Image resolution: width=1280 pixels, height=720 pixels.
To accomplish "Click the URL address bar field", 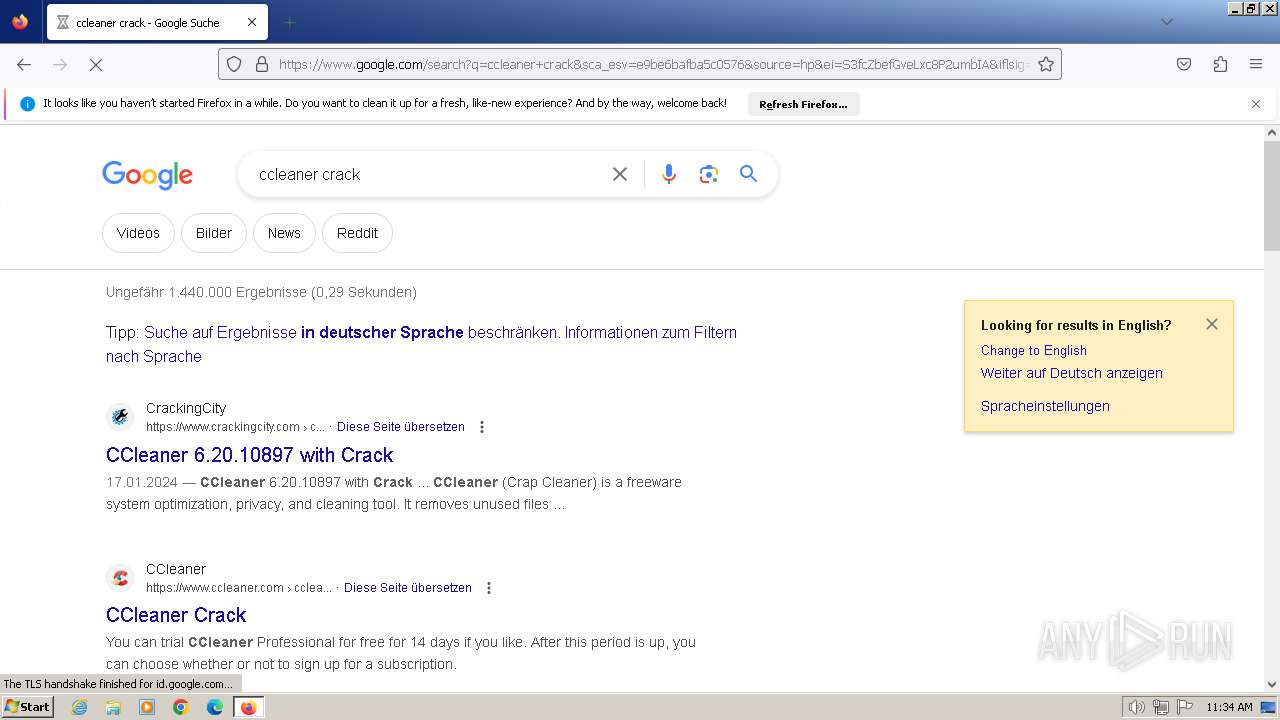I will click(639, 64).
